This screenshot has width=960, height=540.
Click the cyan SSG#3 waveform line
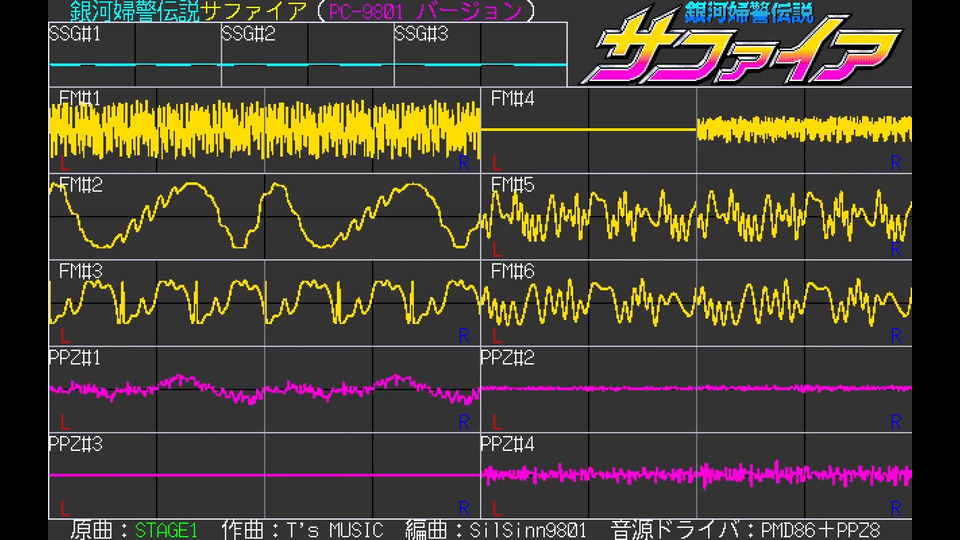[481, 64]
